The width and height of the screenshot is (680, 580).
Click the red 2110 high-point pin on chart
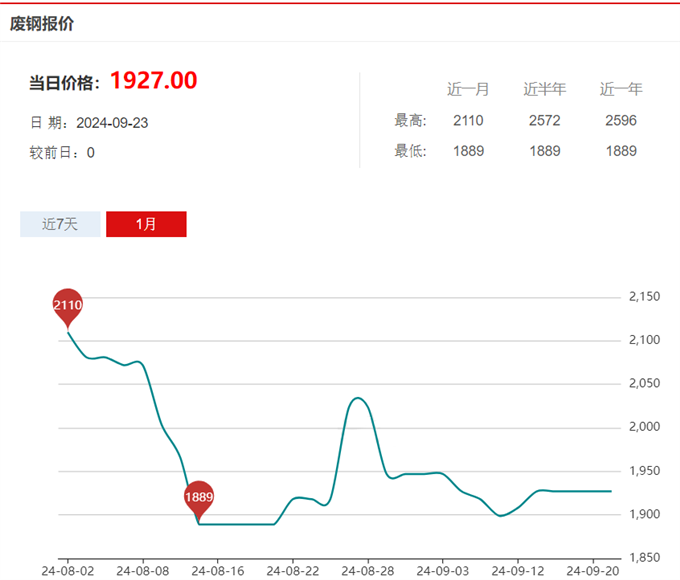tap(67, 305)
